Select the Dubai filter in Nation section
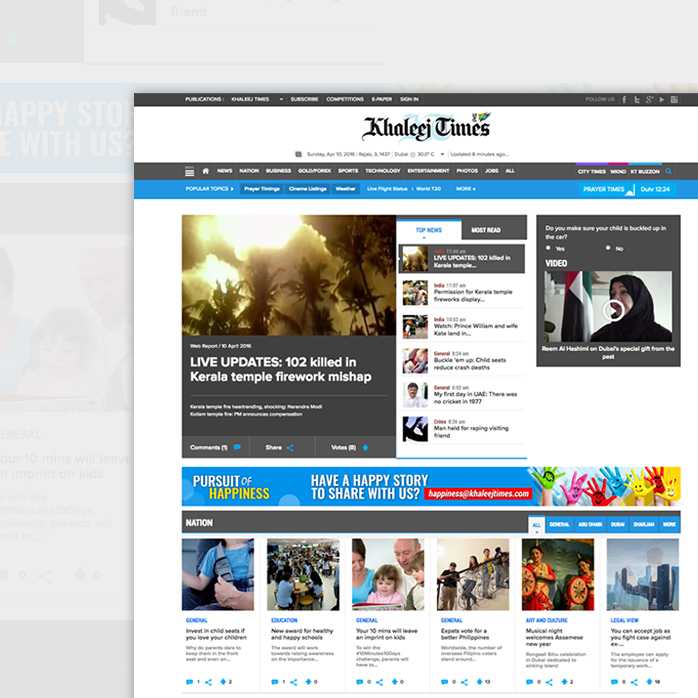The width and height of the screenshot is (698, 698). [x=617, y=524]
